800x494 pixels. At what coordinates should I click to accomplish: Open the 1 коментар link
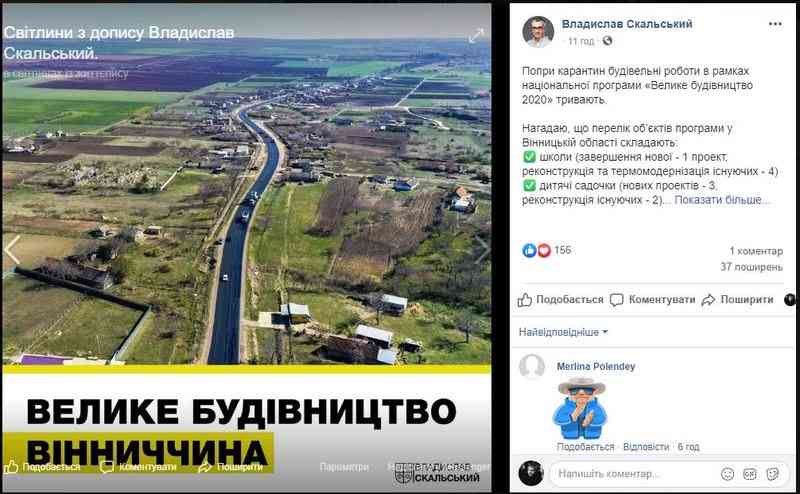tap(756, 251)
